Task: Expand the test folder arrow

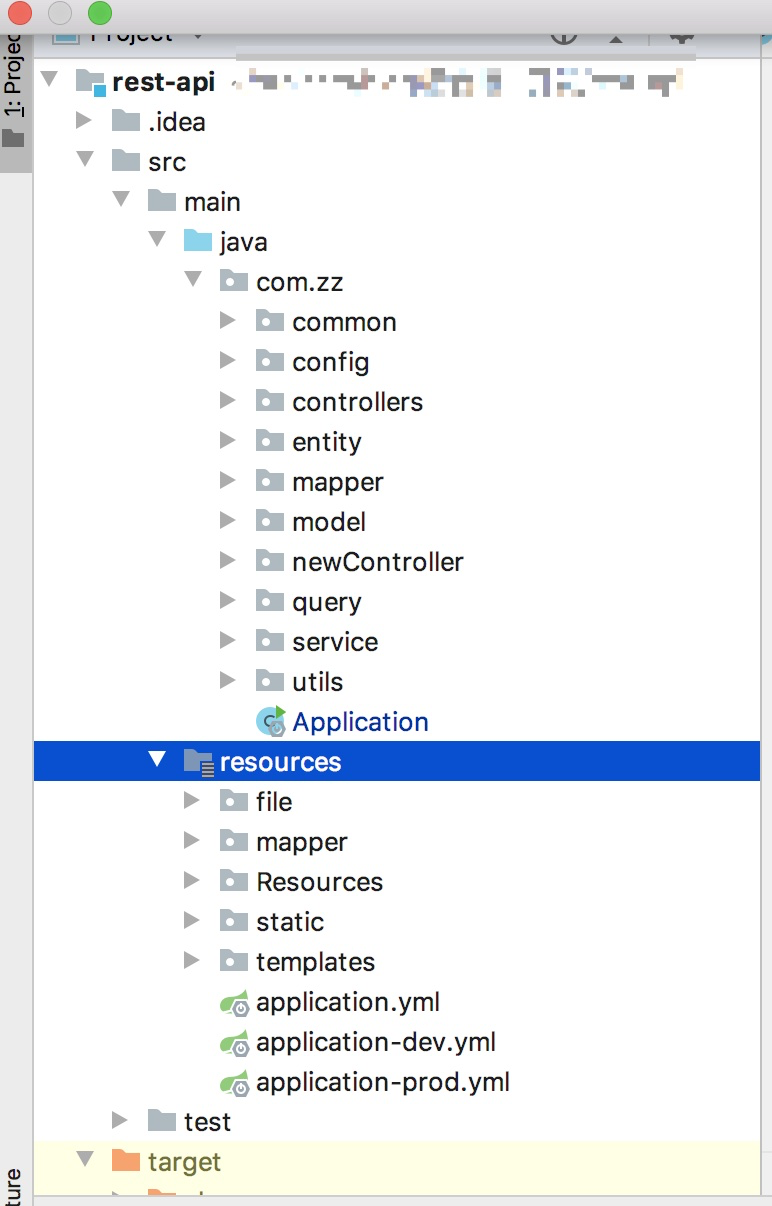Action: [120, 1120]
